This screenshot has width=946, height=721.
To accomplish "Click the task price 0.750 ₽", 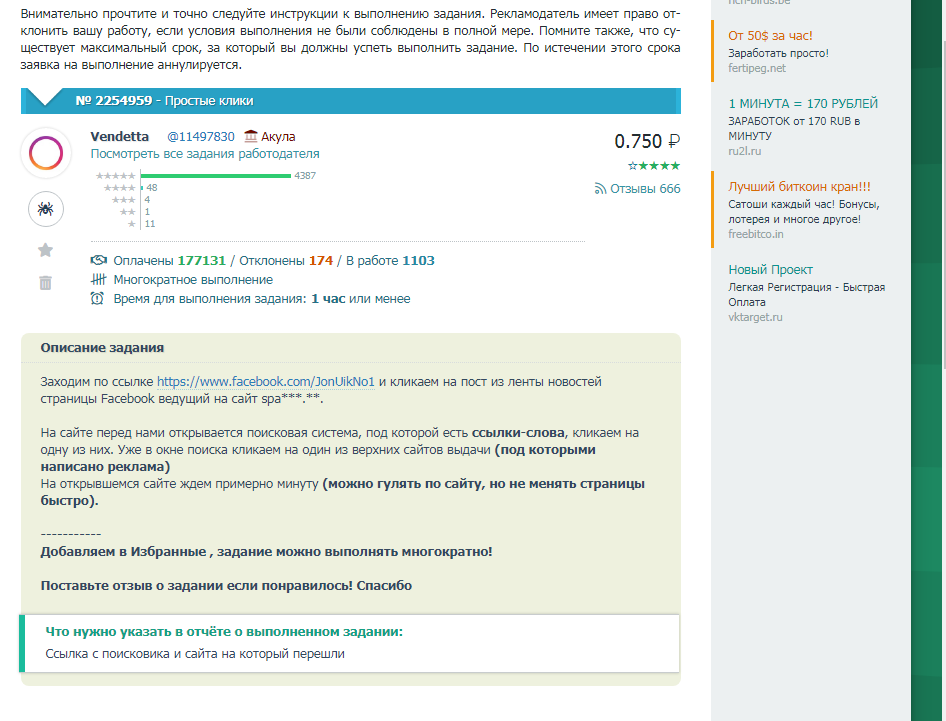I will pos(647,141).
